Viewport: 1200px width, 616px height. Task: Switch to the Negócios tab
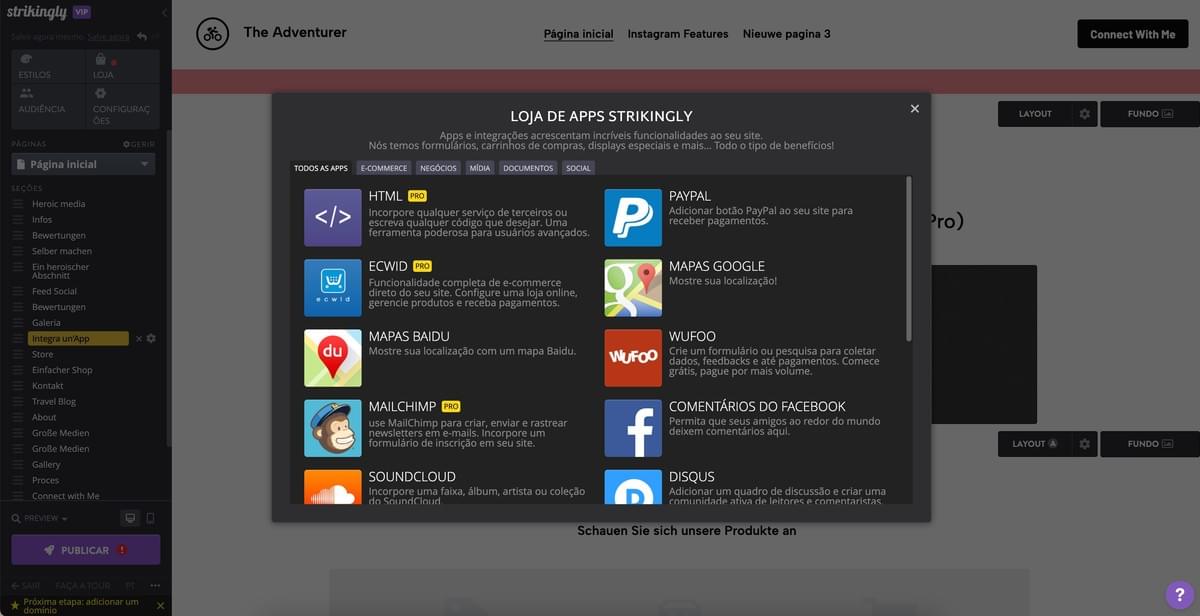coord(438,168)
